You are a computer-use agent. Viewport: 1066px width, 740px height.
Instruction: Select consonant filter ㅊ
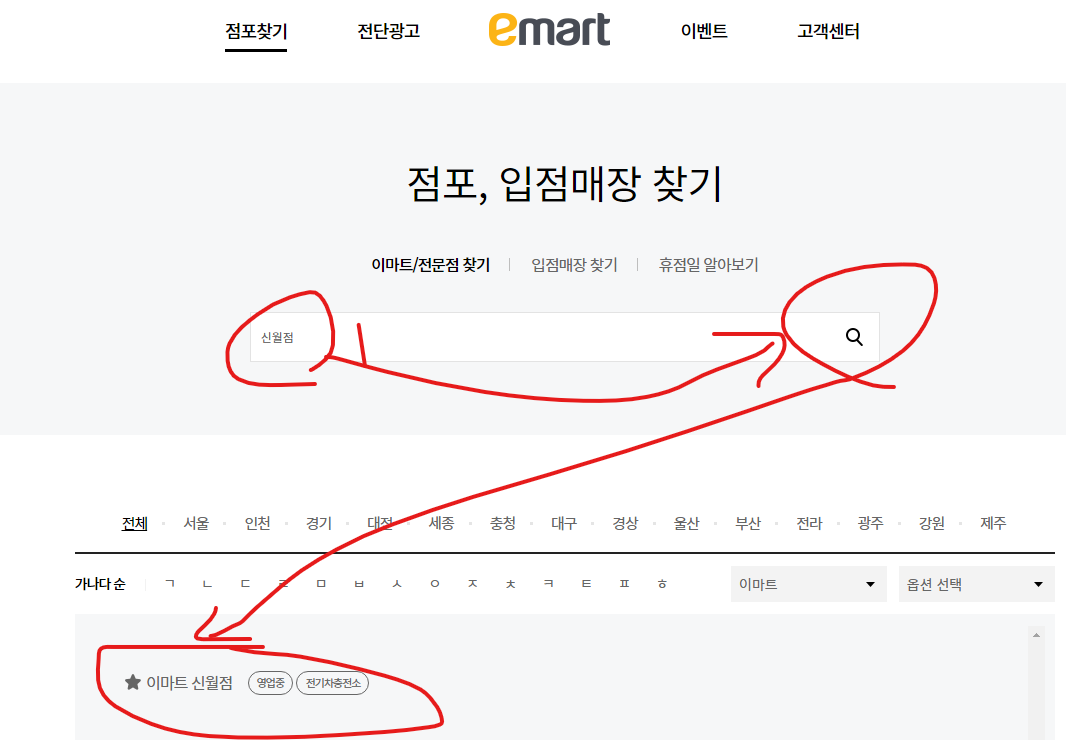click(x=511, y=584)
